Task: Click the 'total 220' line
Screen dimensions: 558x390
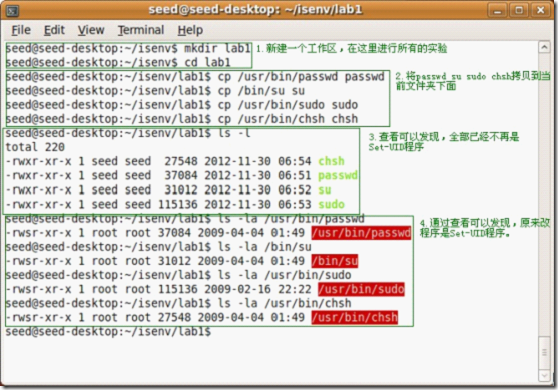Action: [x=35, y=147]
